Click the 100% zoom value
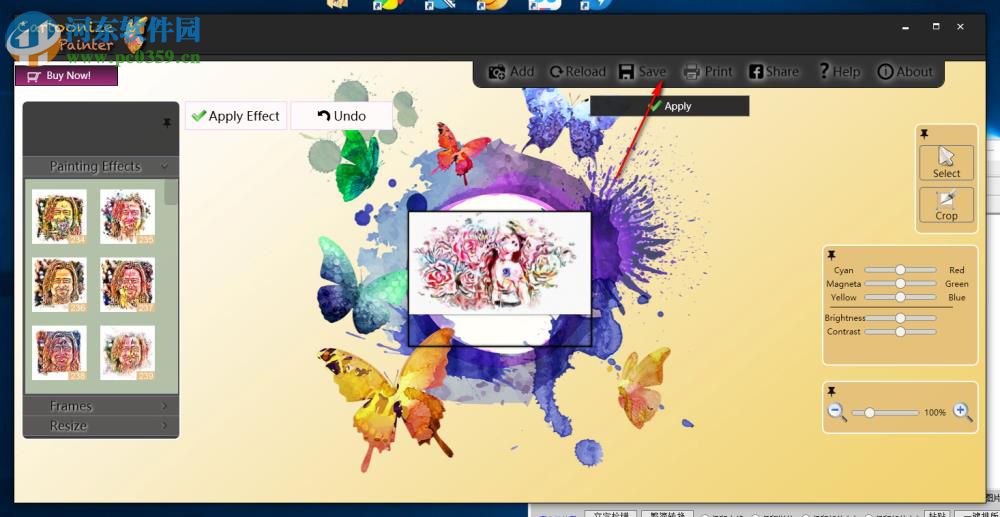 (x=935, y=413)
